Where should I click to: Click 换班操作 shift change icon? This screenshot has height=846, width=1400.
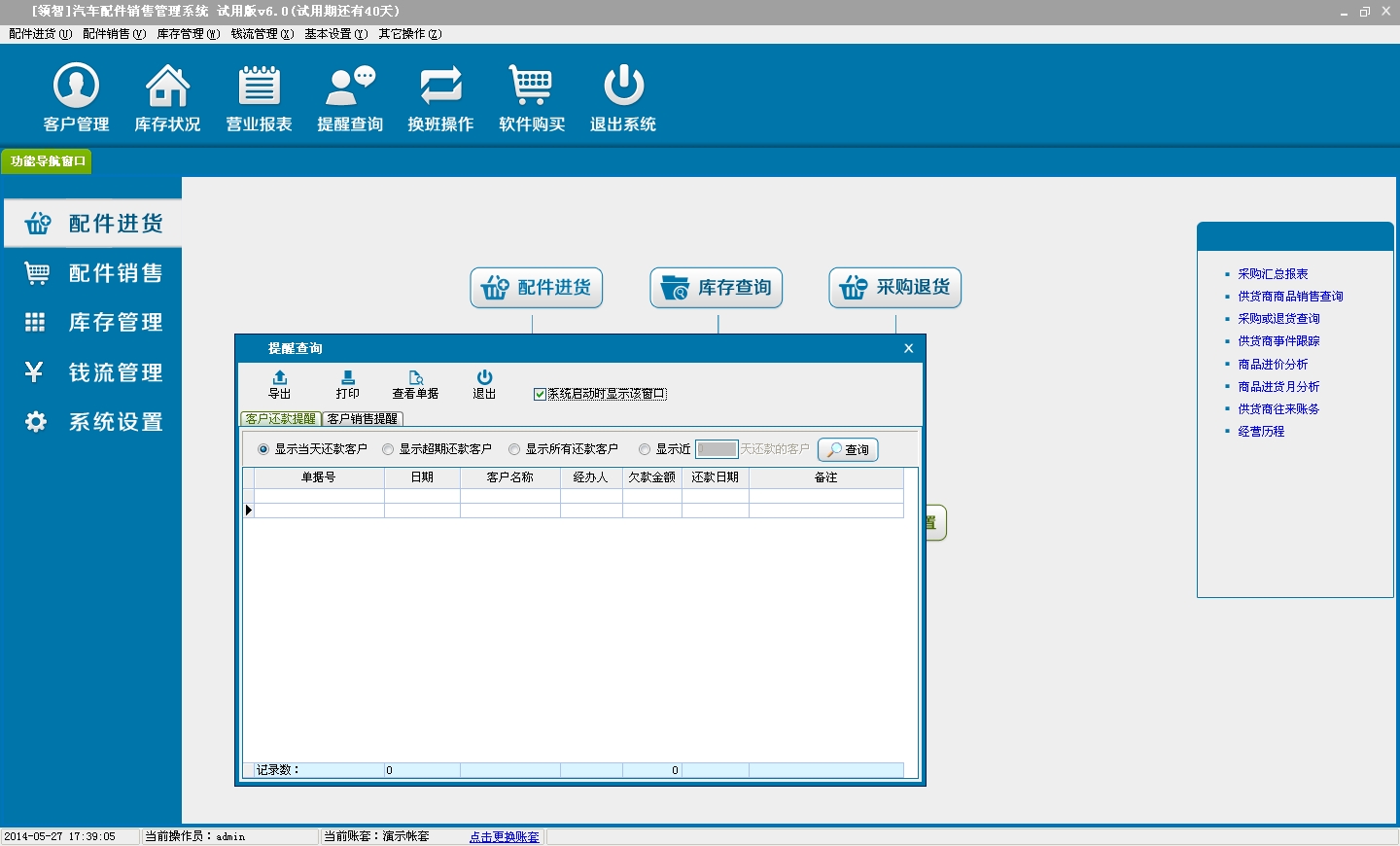click(440, 97)
